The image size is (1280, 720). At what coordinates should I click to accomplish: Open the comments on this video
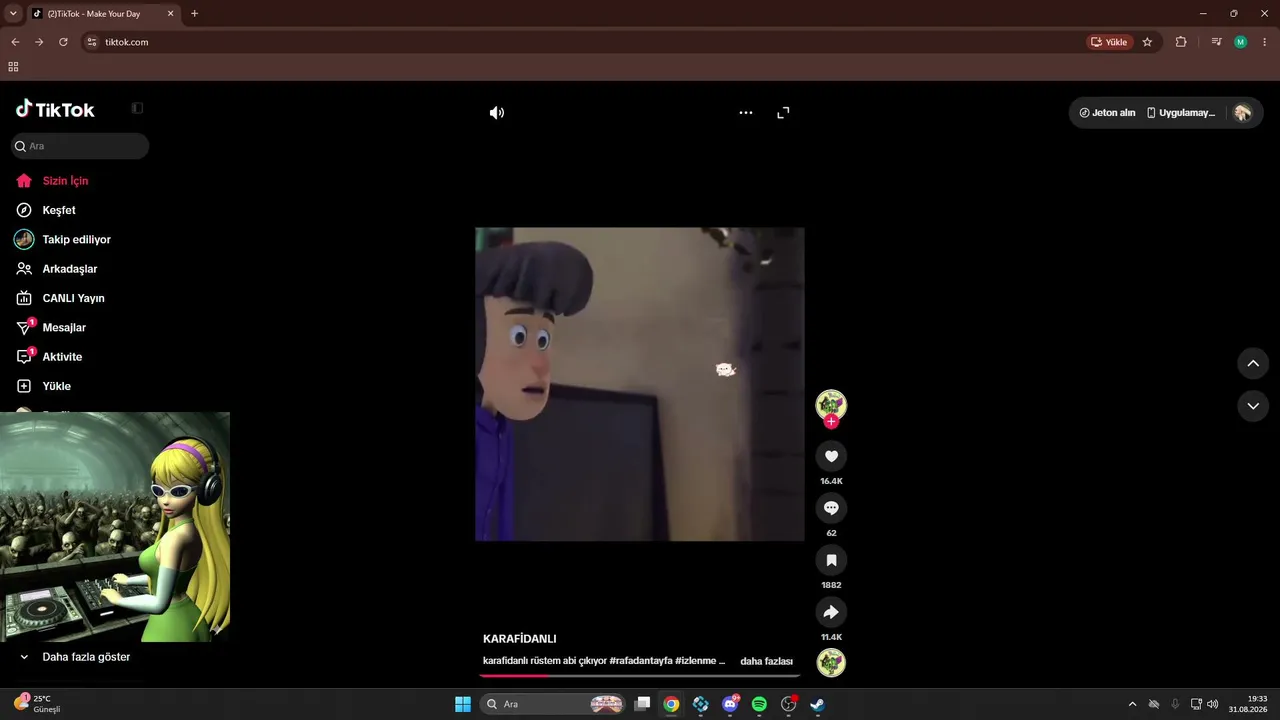pyautogui.click(x=831, y=508)
